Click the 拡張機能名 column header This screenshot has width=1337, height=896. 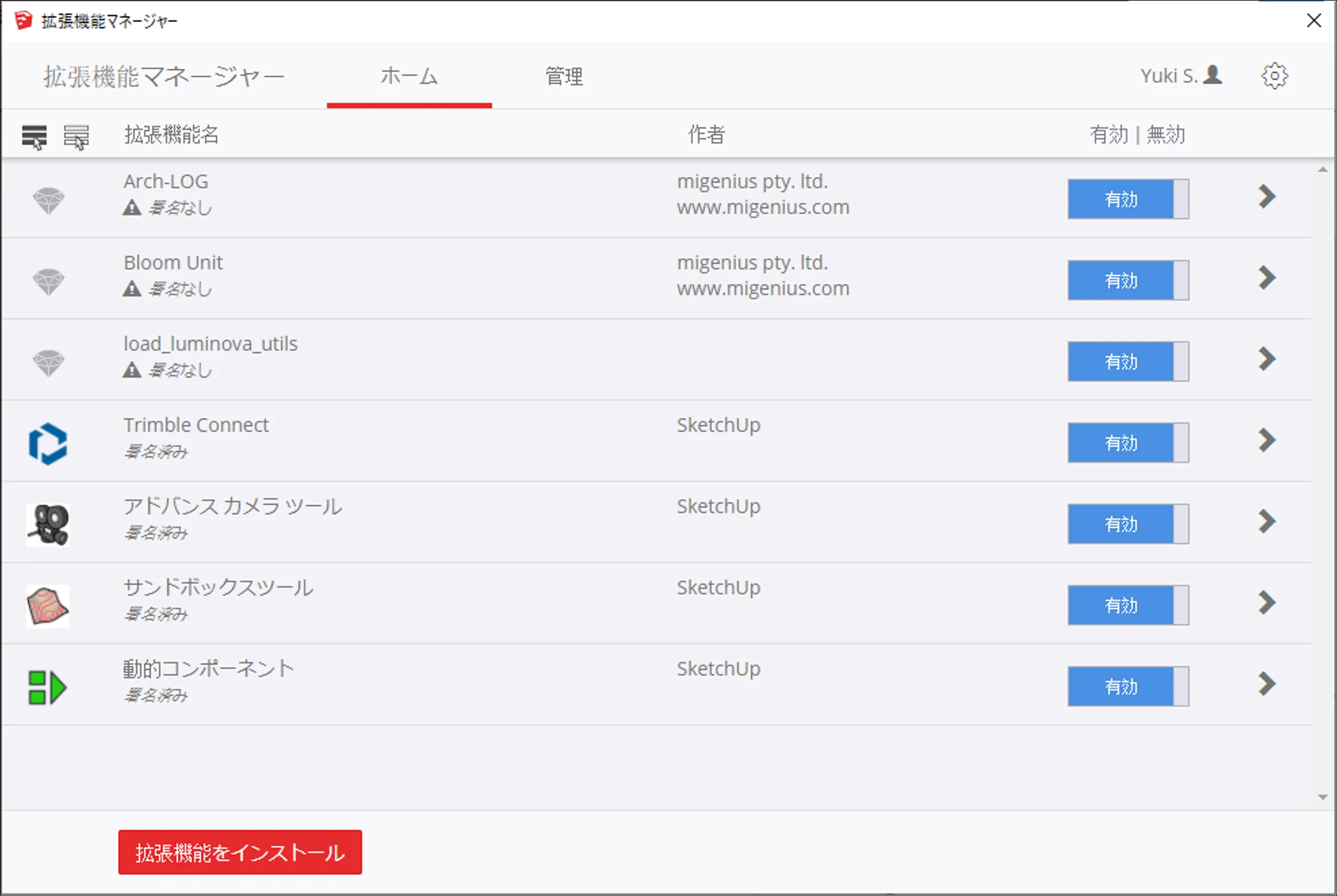click(x=171, y=135)
